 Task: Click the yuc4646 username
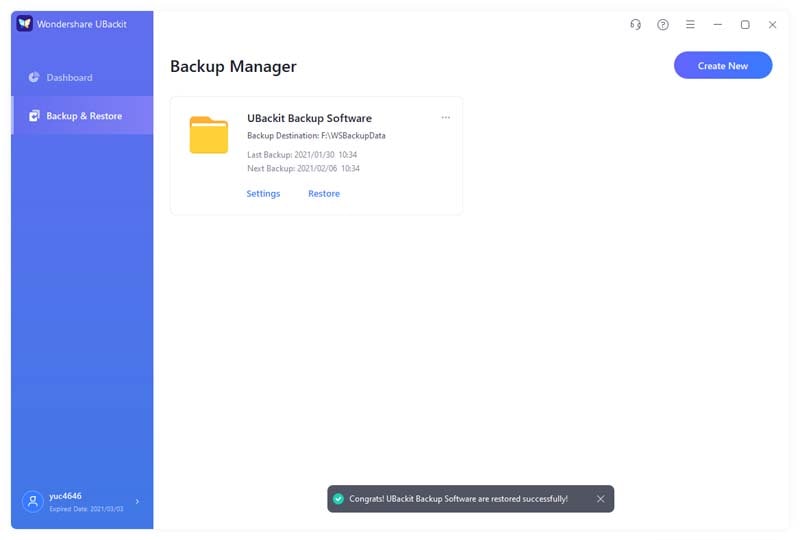(x=65, y=496)
